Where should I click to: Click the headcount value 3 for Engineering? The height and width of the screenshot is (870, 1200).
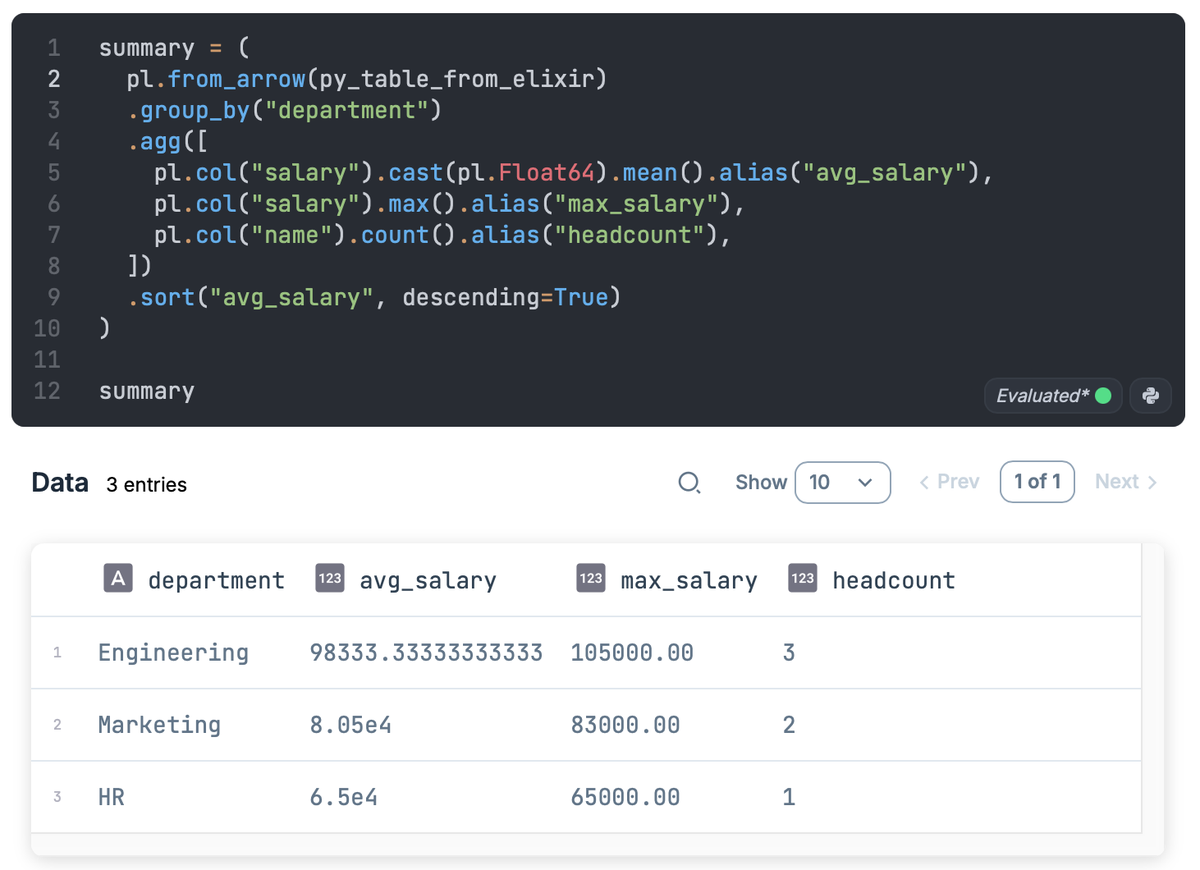pos(789,653)
